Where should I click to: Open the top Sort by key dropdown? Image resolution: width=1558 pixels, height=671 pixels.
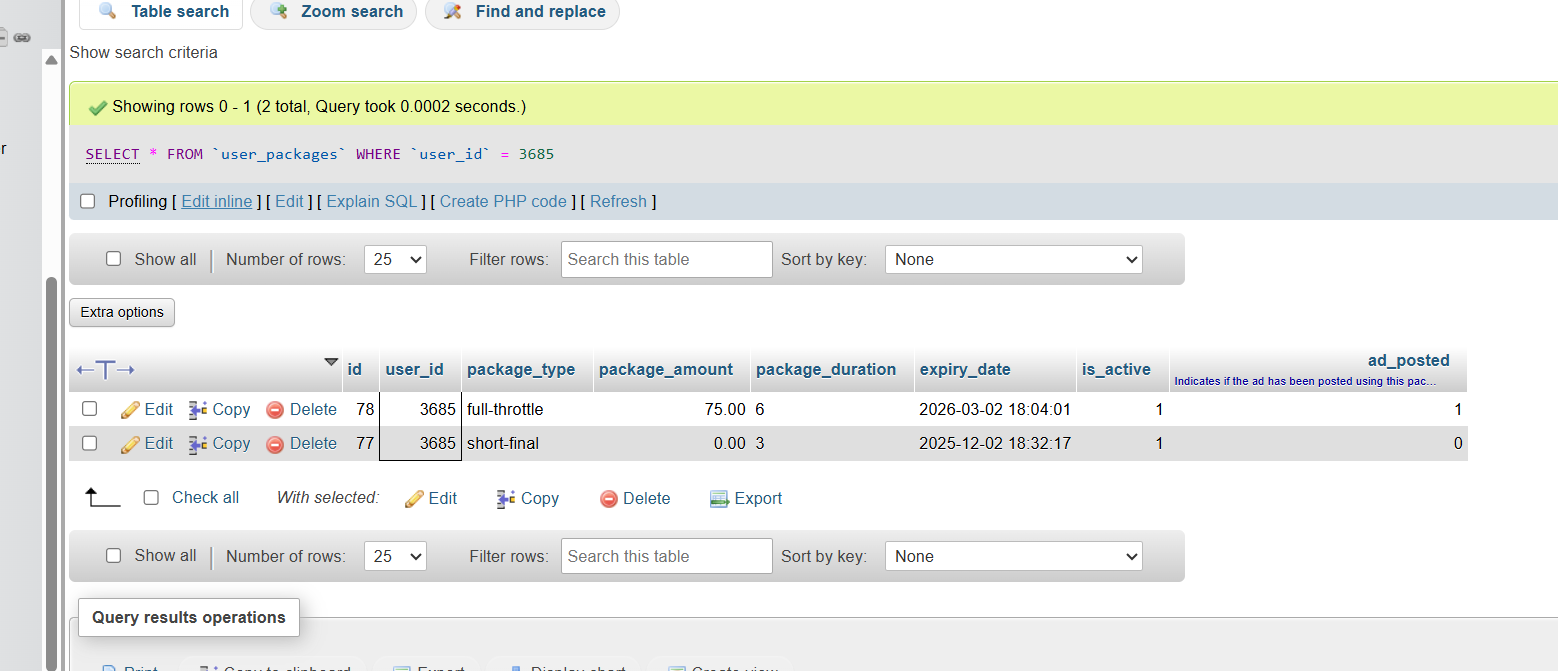pyautogui.click(x=1013, y=259)
